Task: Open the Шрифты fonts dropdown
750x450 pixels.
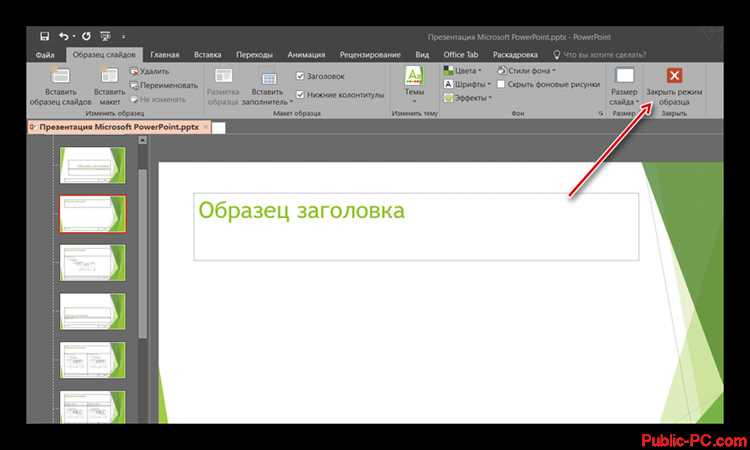Action: 467,84
